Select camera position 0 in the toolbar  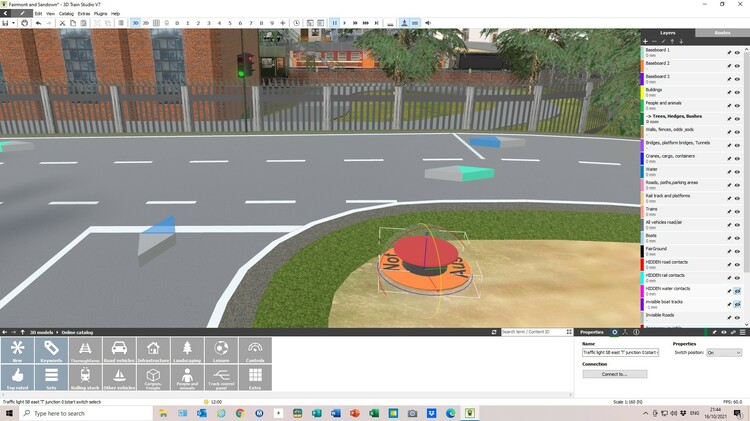(x=177, y=23)
